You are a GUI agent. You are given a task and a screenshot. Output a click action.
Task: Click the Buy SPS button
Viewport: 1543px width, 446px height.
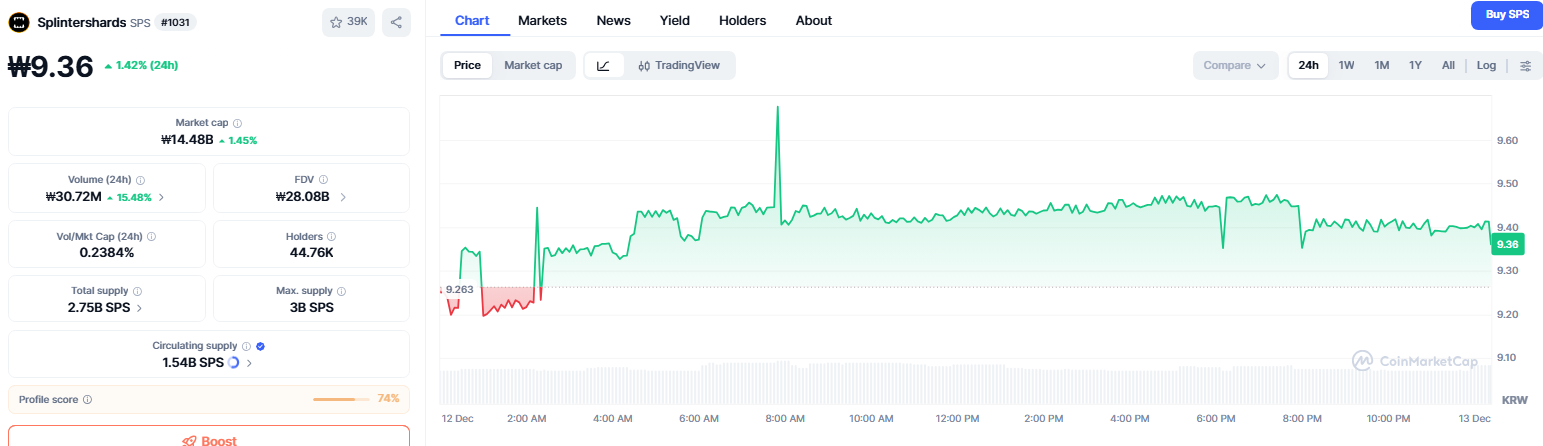point(1506,15)
